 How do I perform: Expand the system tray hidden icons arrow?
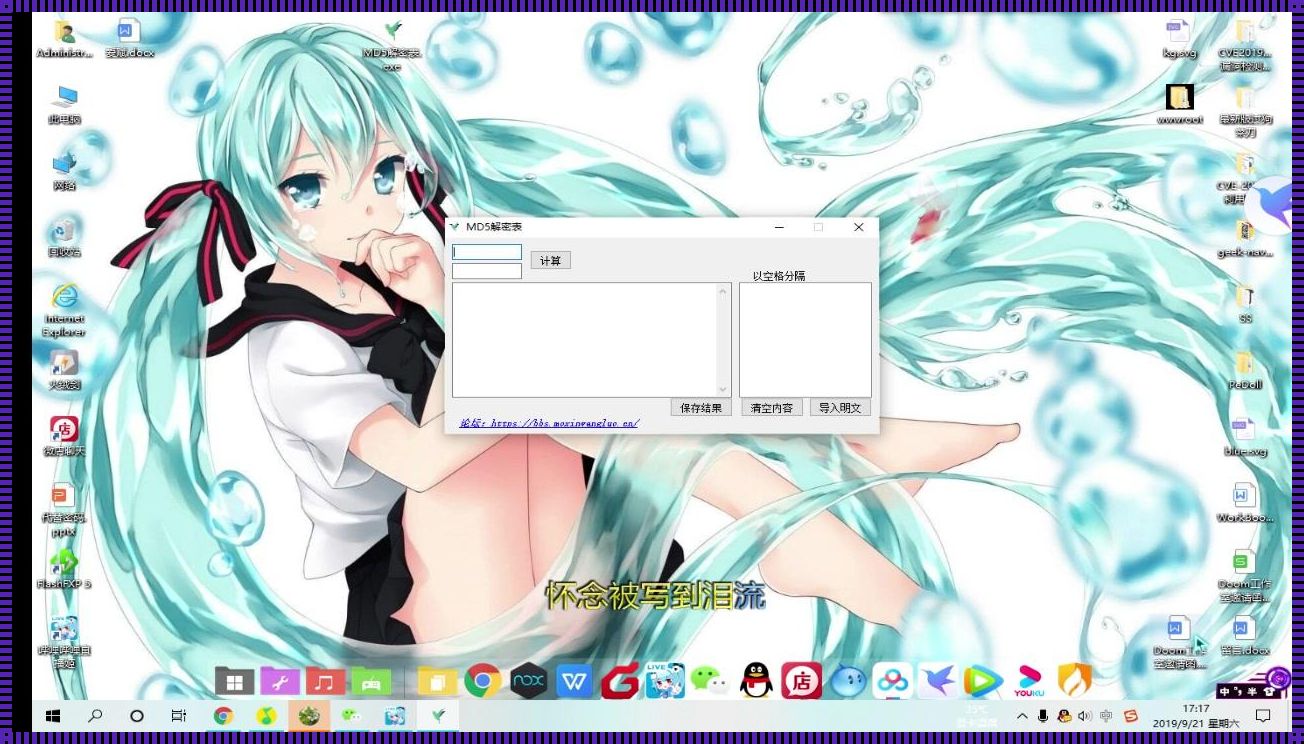coord(1022,716)
